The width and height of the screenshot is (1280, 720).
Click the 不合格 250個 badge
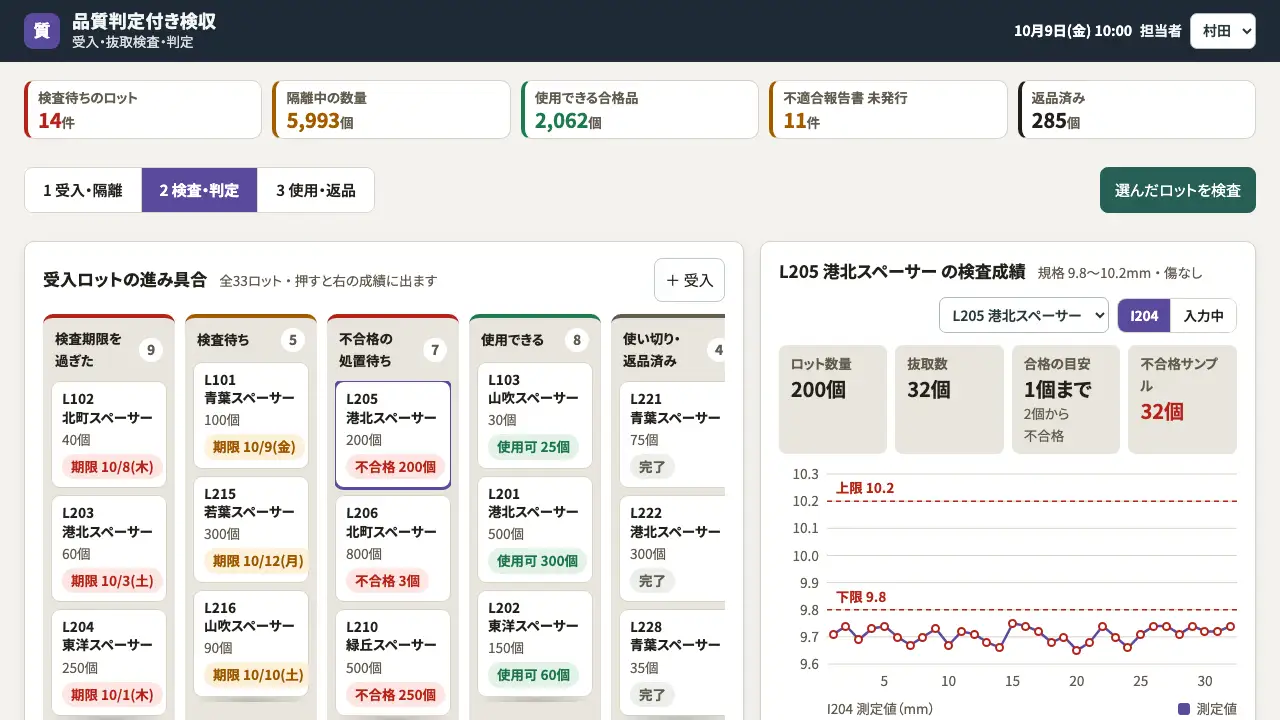point(396,694)
